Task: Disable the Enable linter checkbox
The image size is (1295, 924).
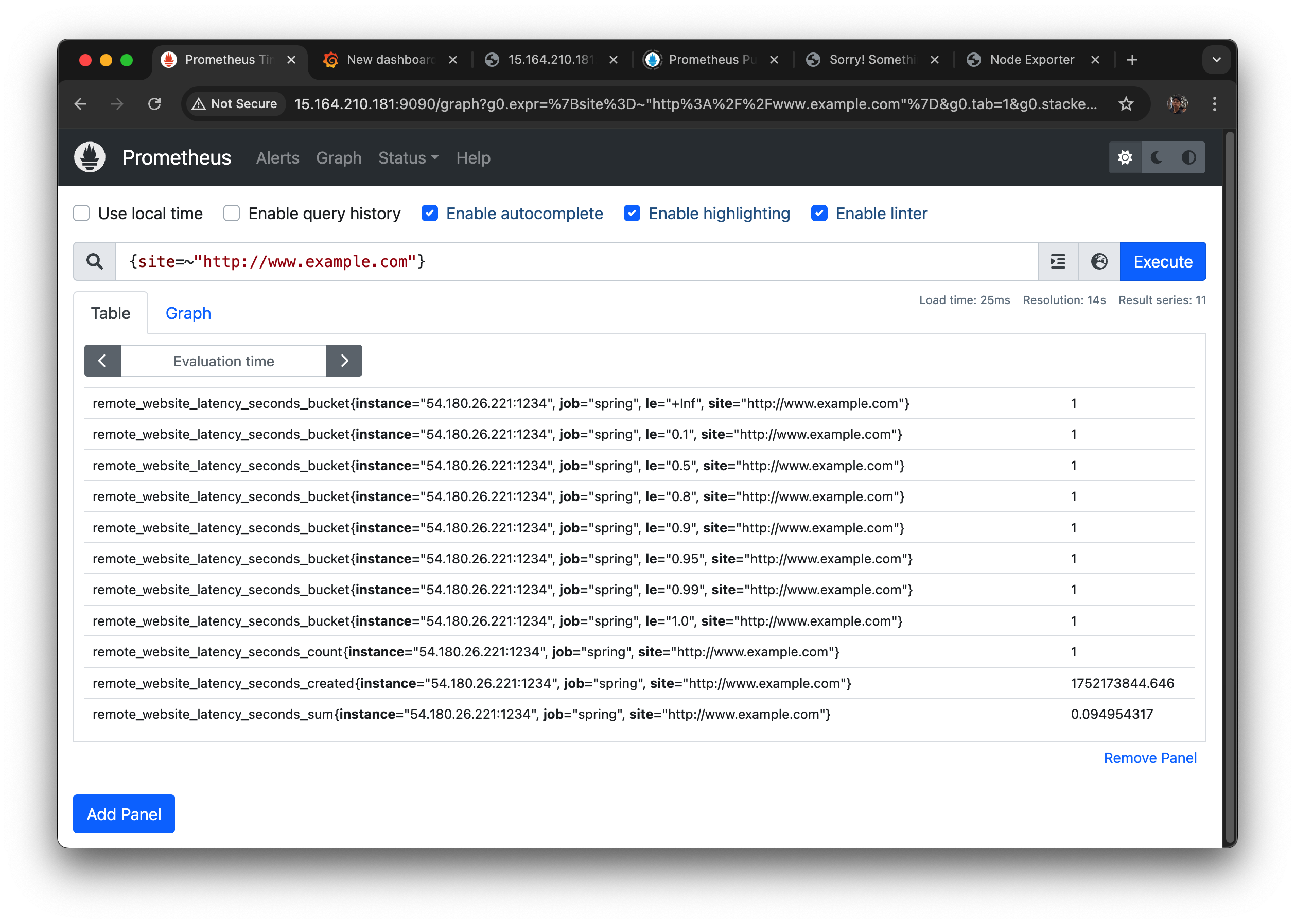Action: pos(819,214)
